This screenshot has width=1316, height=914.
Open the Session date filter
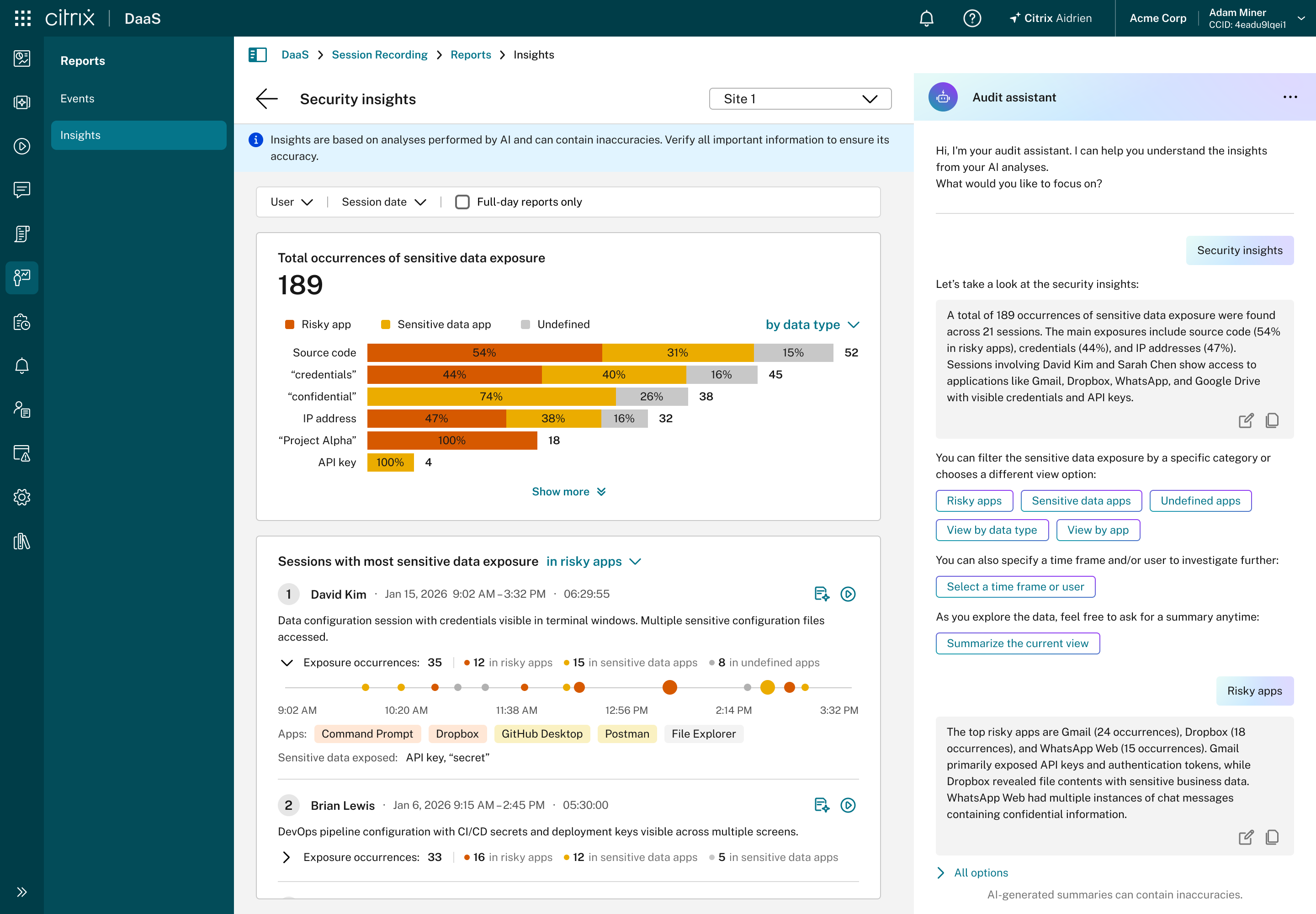(x=384, y=202)
